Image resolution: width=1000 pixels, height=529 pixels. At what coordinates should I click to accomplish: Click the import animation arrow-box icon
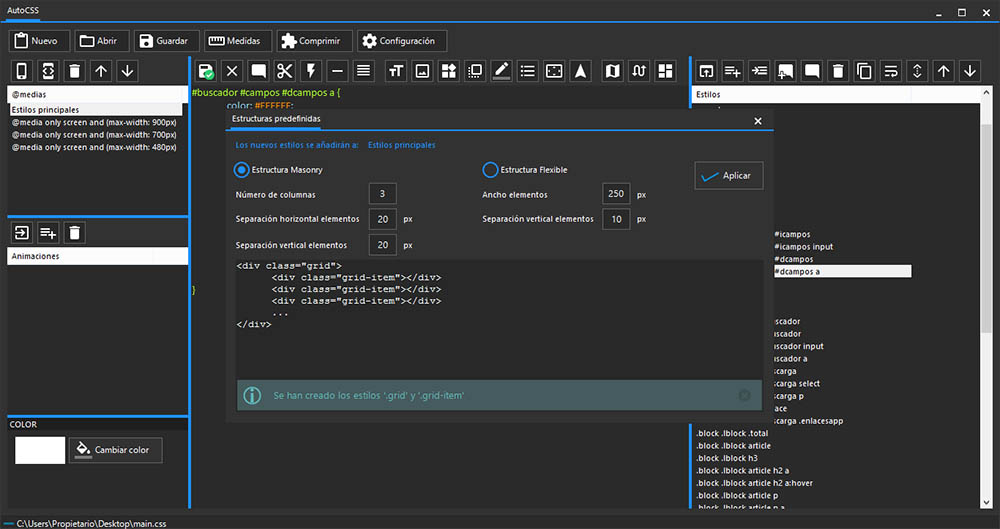tap(22, 233)
